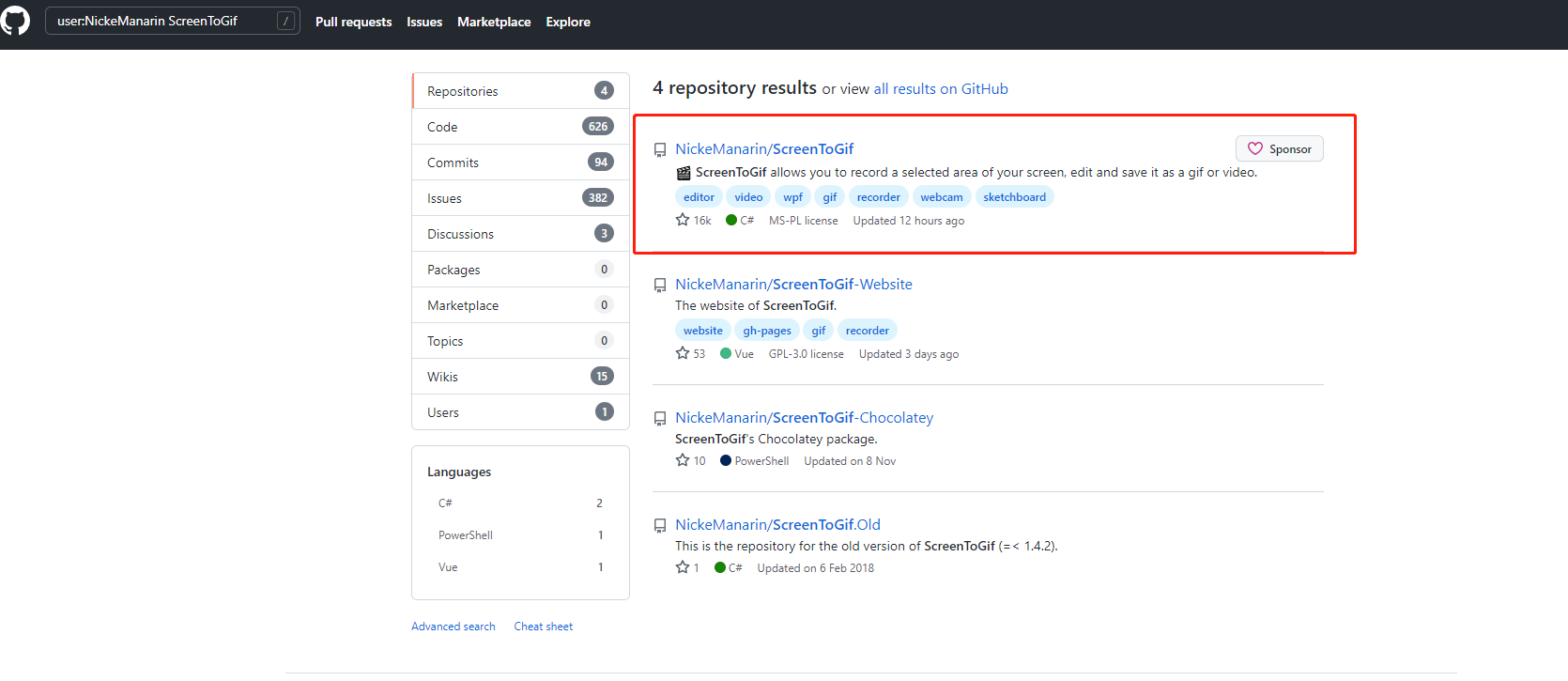Click the slash shortcut icon in search box

(286, 21)
